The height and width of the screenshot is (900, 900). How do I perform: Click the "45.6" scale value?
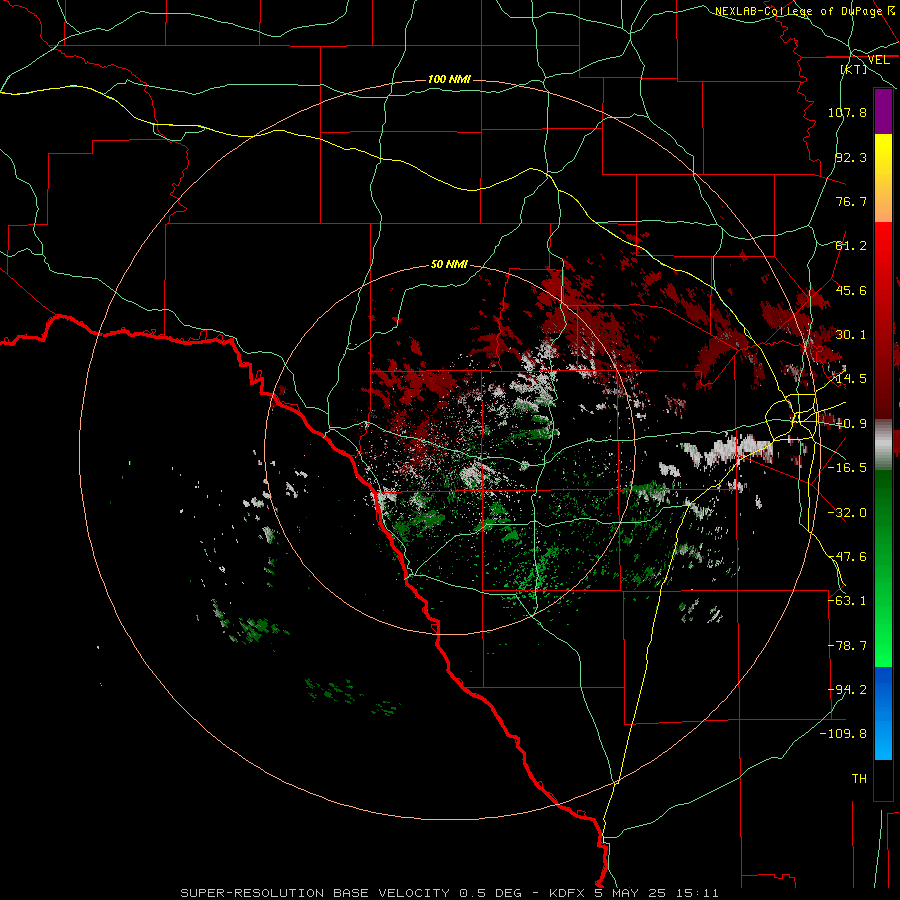click(x=851, y=290)
